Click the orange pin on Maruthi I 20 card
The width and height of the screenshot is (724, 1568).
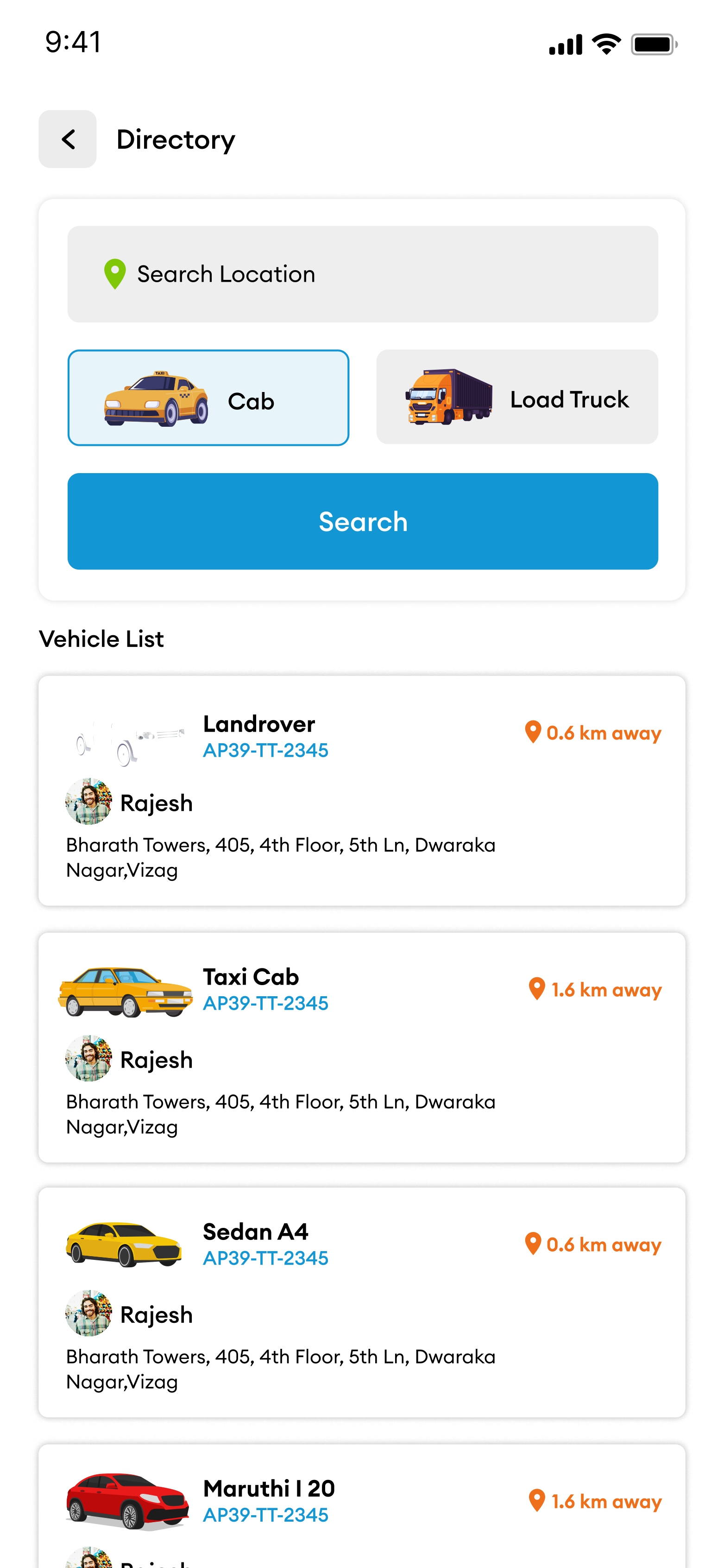536,1500
